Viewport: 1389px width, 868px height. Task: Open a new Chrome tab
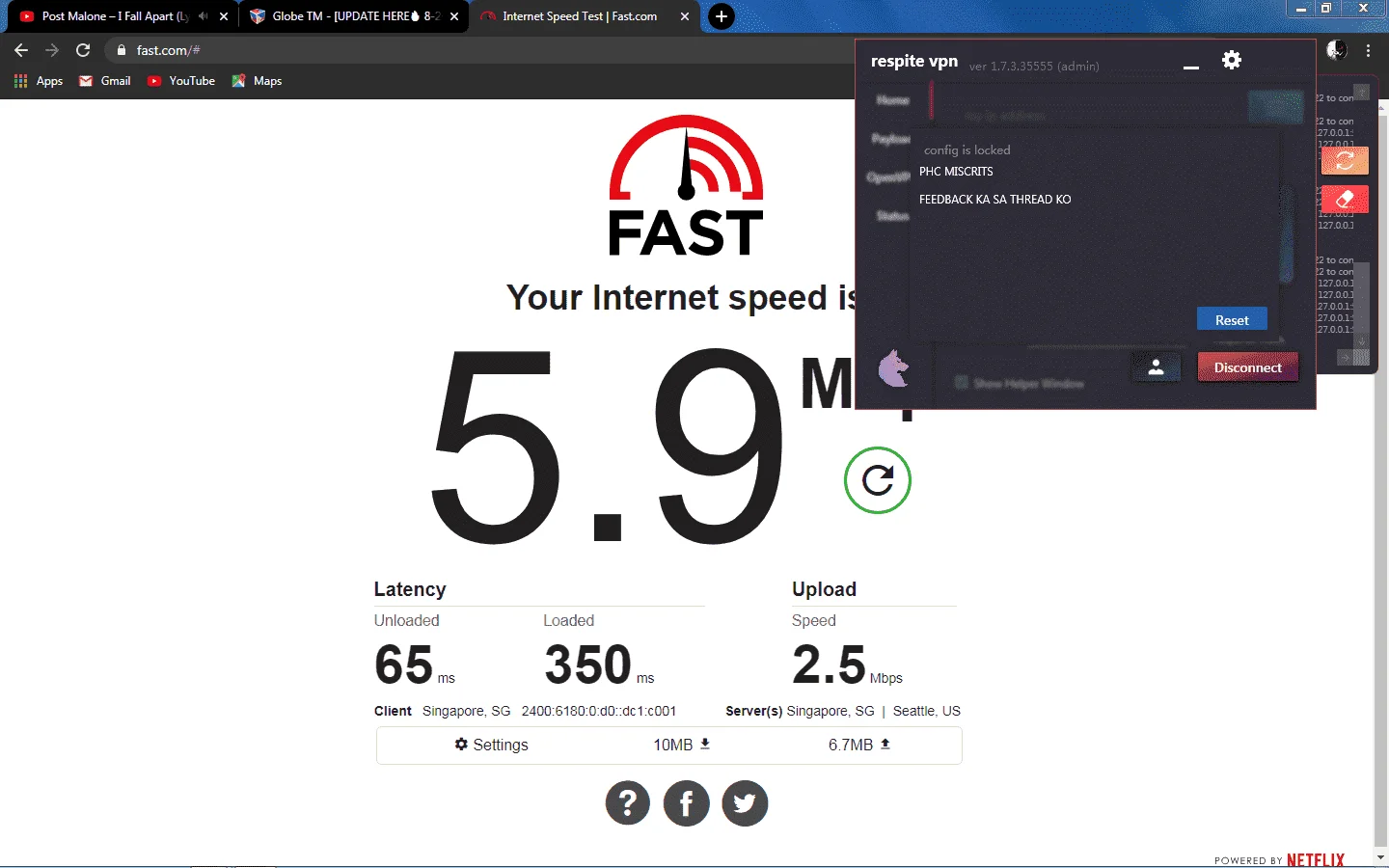721,16
